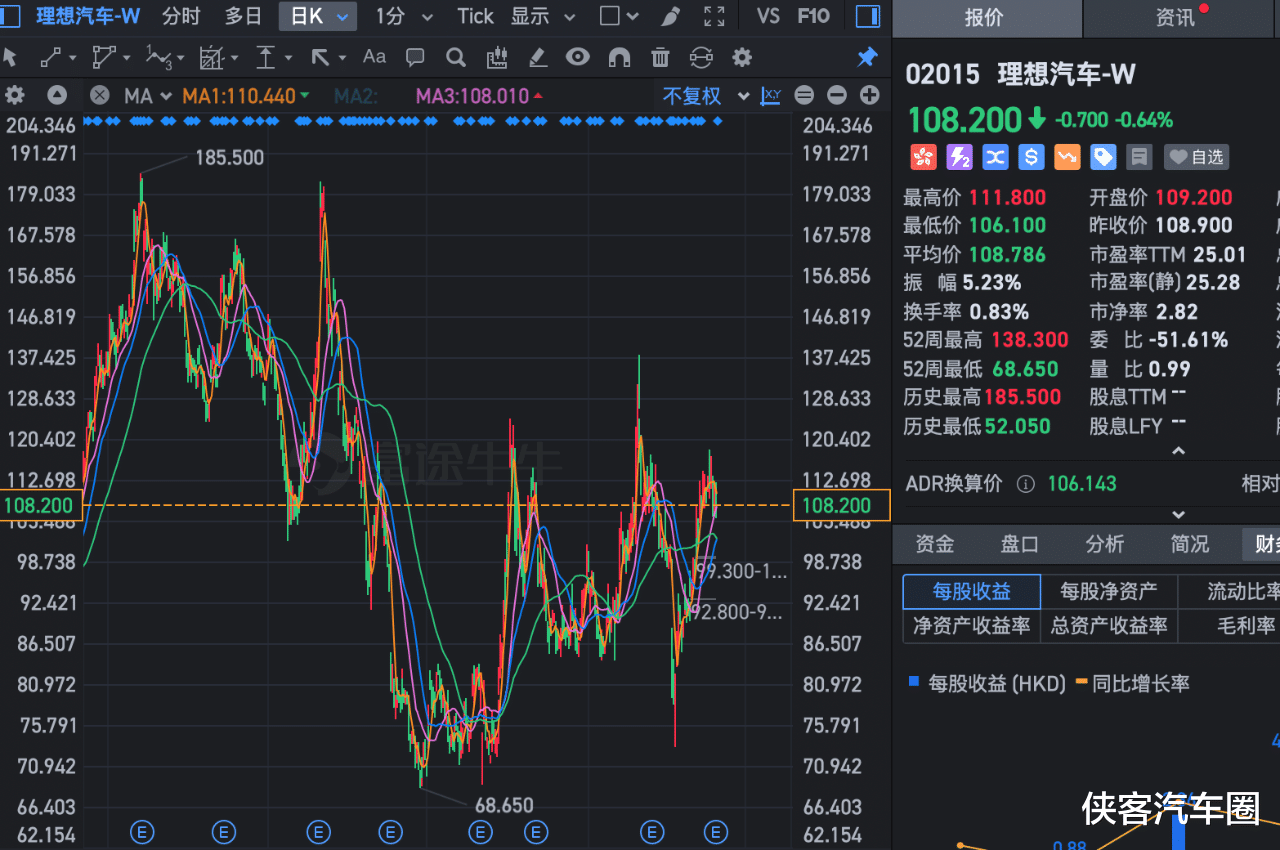This screenshot has width=1280, height=850.
Task: Expand the section below ADR price
Action: 1178,515
